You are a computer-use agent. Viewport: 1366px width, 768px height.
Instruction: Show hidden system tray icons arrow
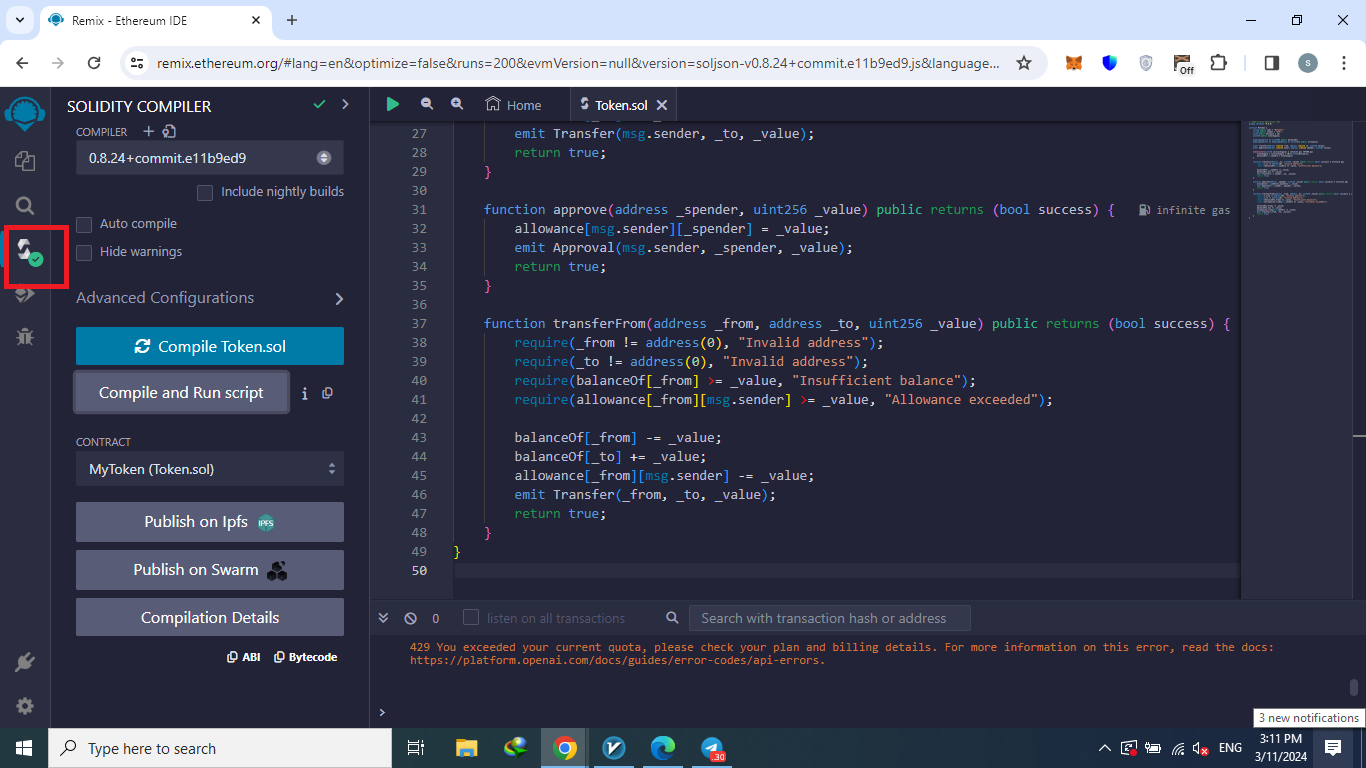[1104, 748]
